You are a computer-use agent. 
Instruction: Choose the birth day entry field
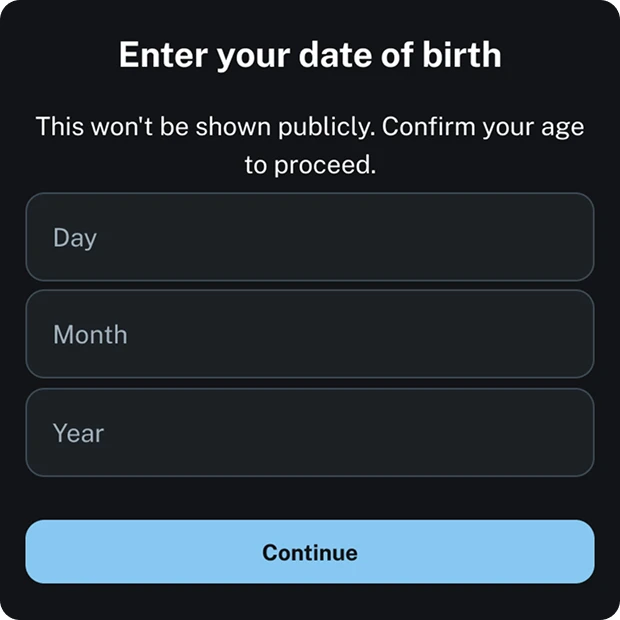coord(310,237)
